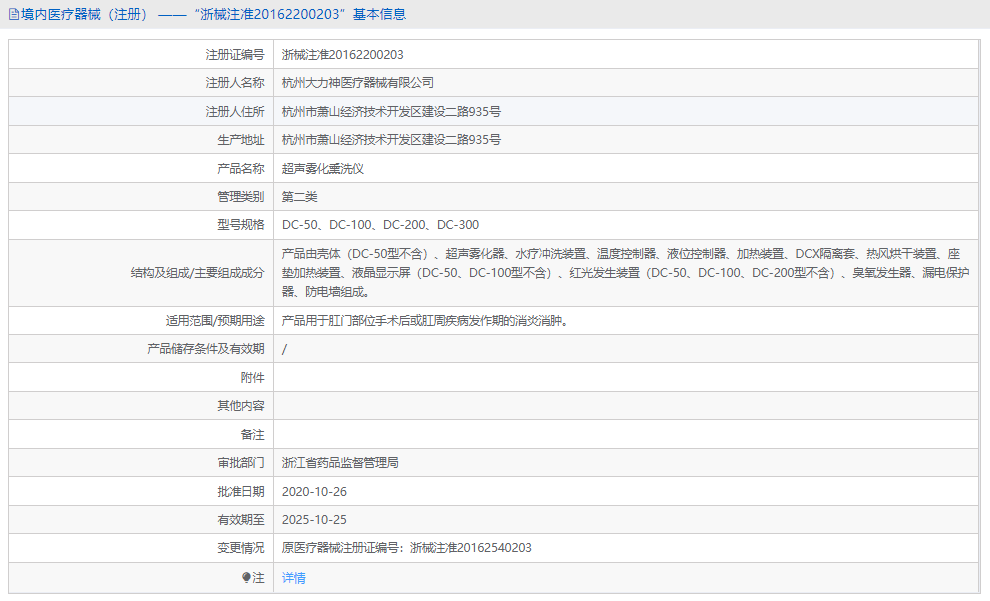This screenshot has height=601, width=990.
Task: Click the approving department 浙江省药品监督管理局
Action: click(x=340, y=463)
